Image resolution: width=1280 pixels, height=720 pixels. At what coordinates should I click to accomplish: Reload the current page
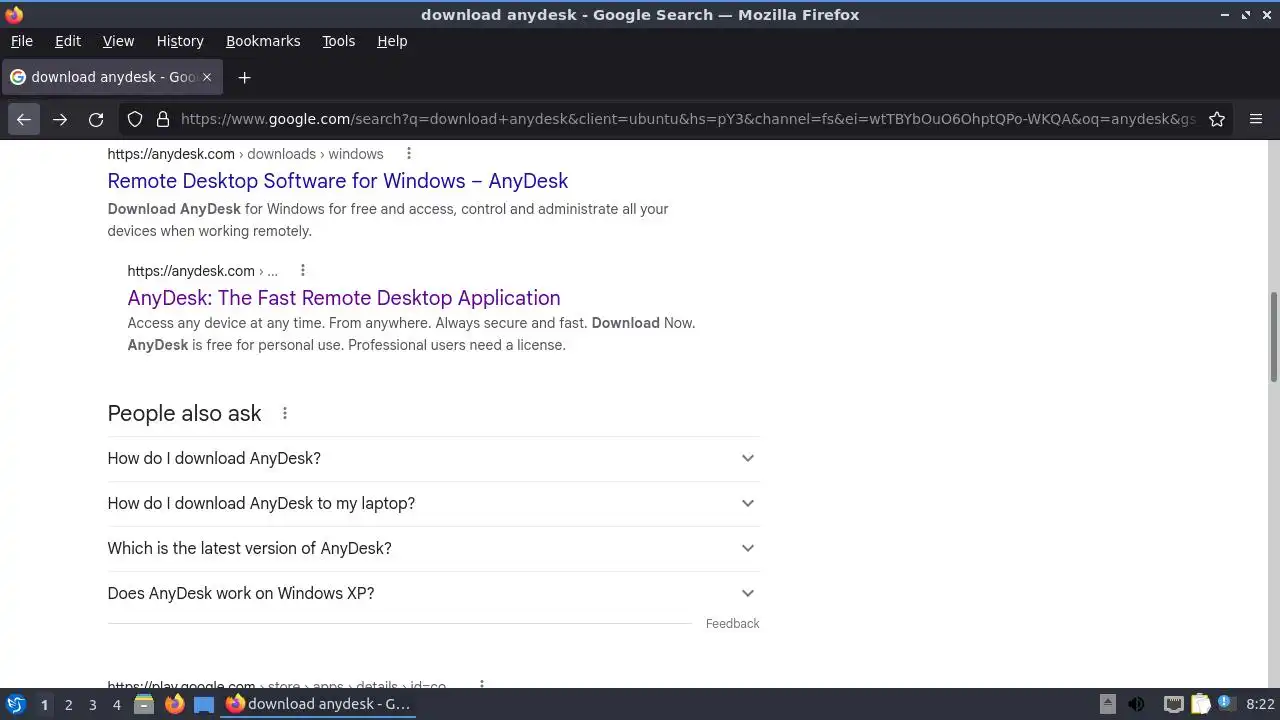click(x=96, y=119)
